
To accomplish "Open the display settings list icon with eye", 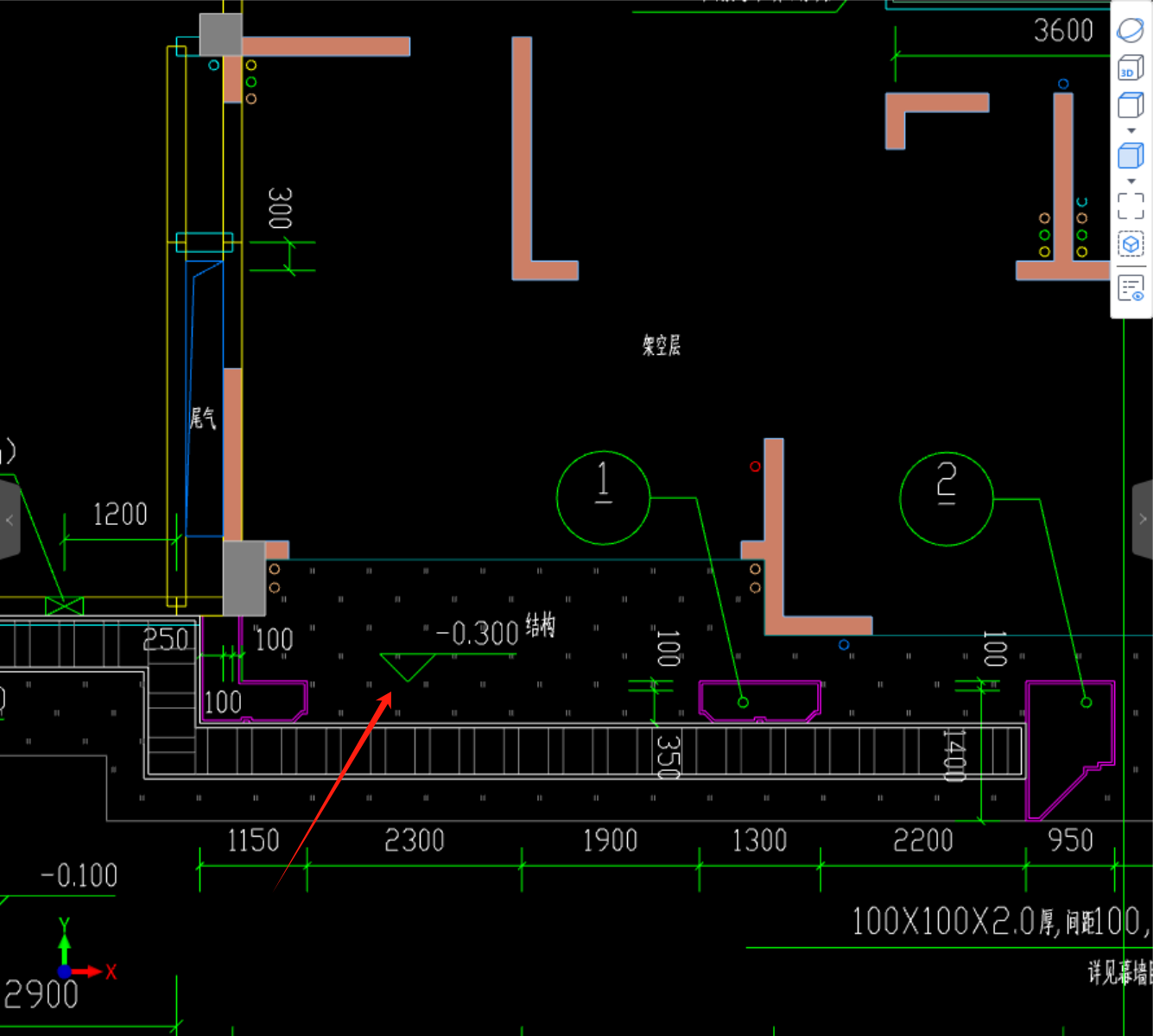I will pos(1131,288).
